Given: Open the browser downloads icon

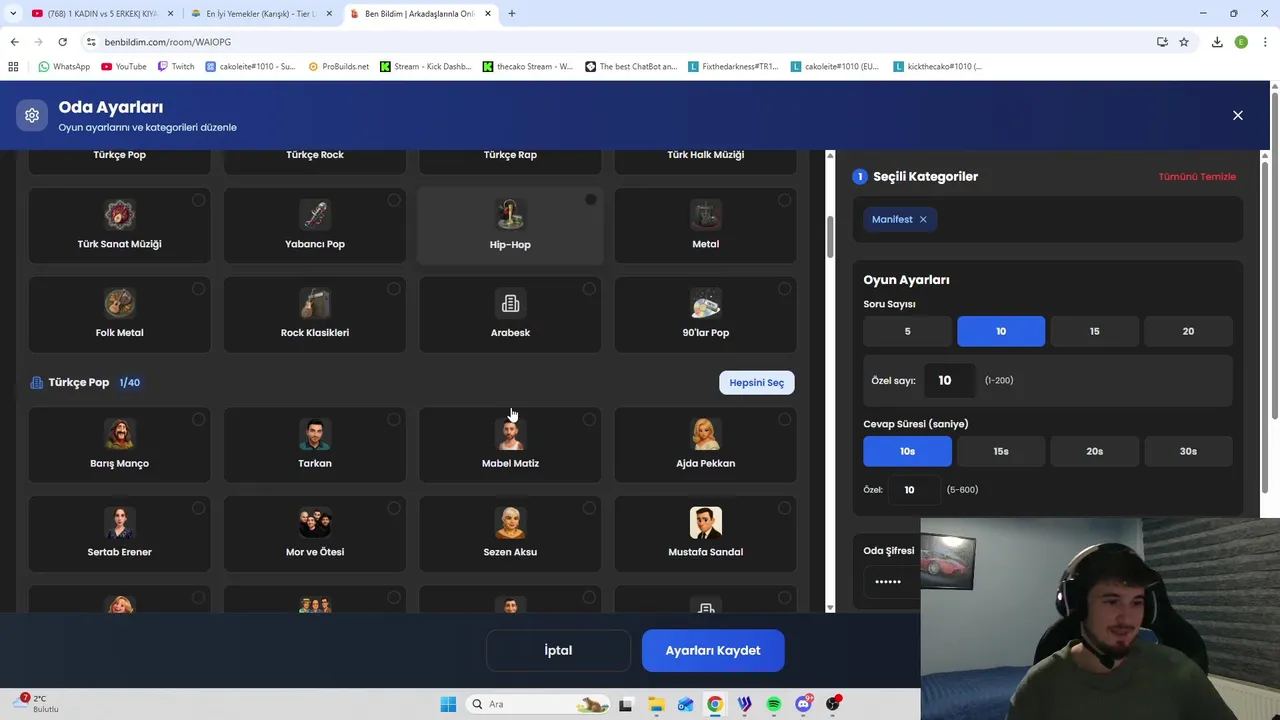Looking at the screenshot, I should [1217, 42].
